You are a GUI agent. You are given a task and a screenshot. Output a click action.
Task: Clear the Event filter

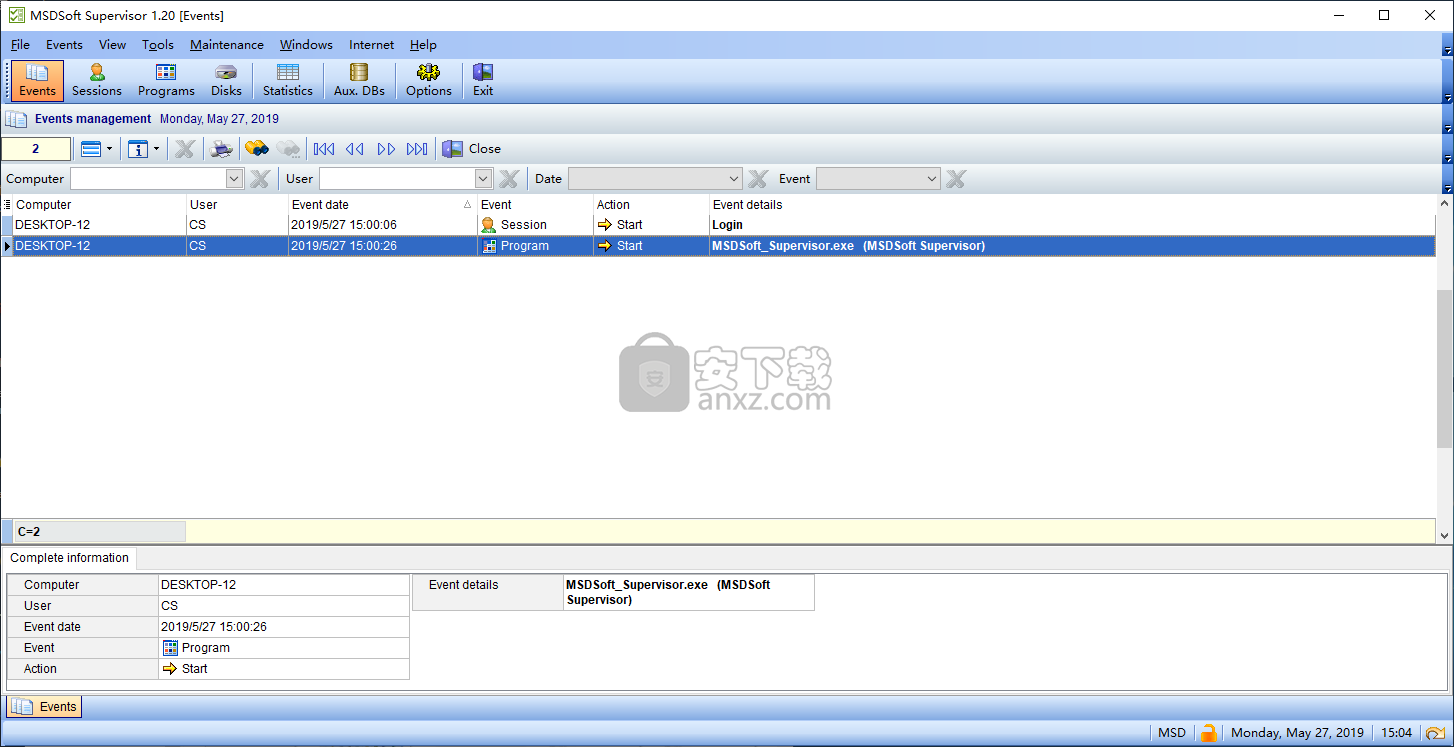[x=956, y=179]
